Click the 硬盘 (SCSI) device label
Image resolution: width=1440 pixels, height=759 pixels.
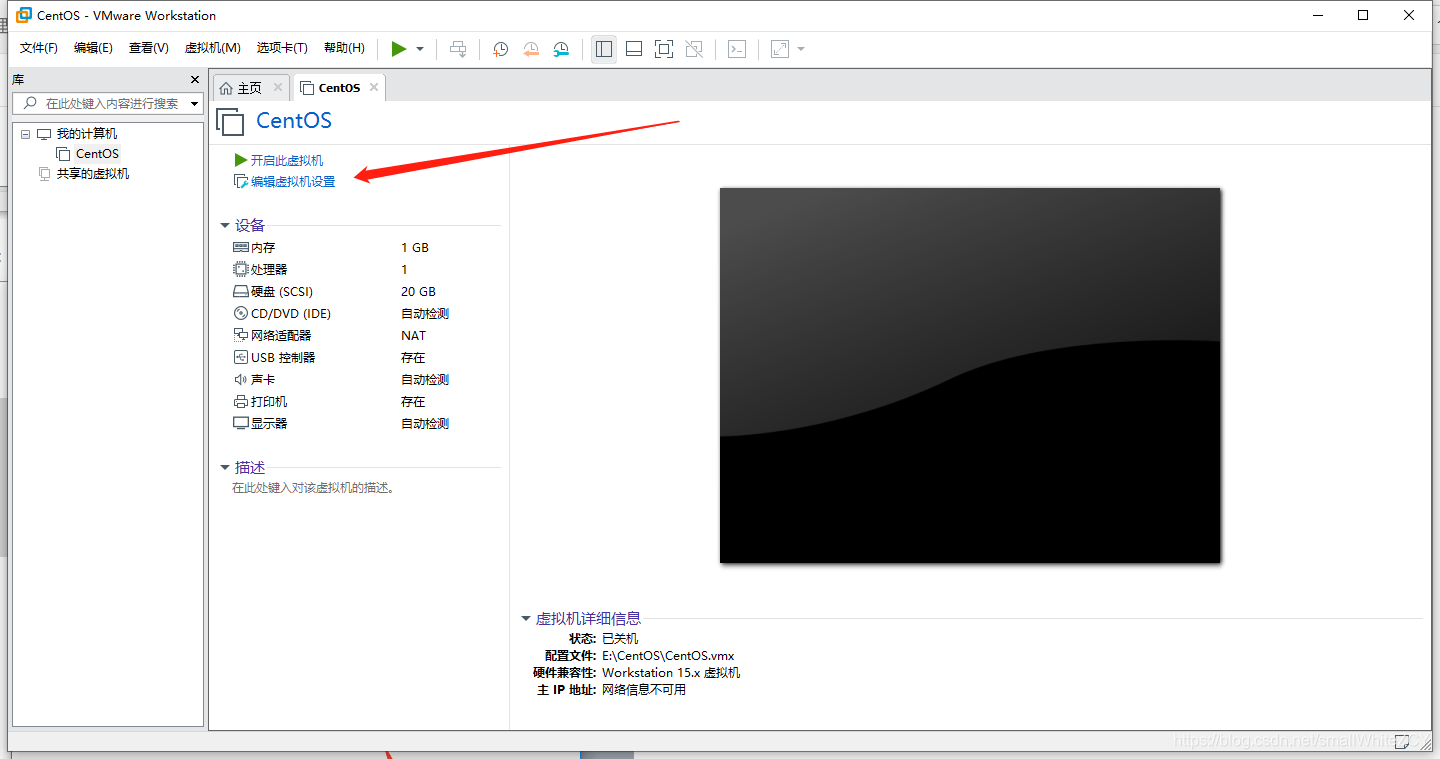tap(282, 292)
